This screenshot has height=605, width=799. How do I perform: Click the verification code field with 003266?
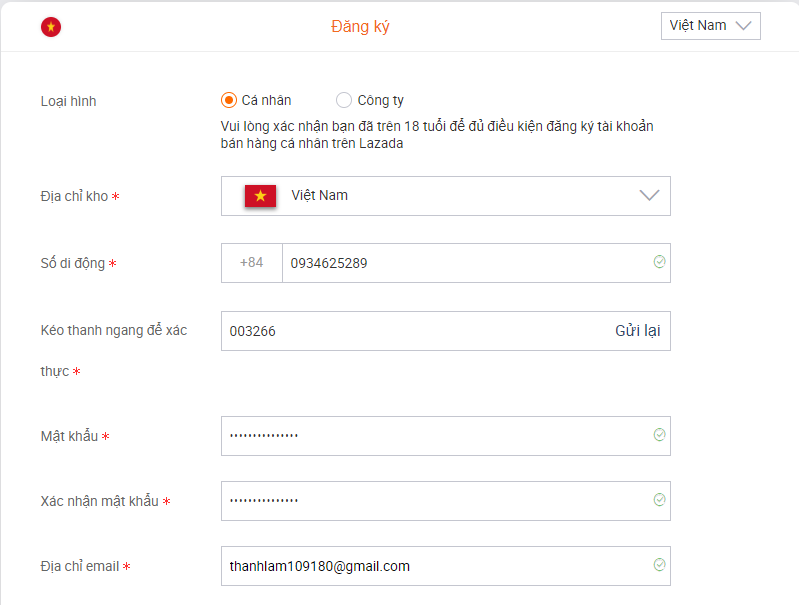410,331
